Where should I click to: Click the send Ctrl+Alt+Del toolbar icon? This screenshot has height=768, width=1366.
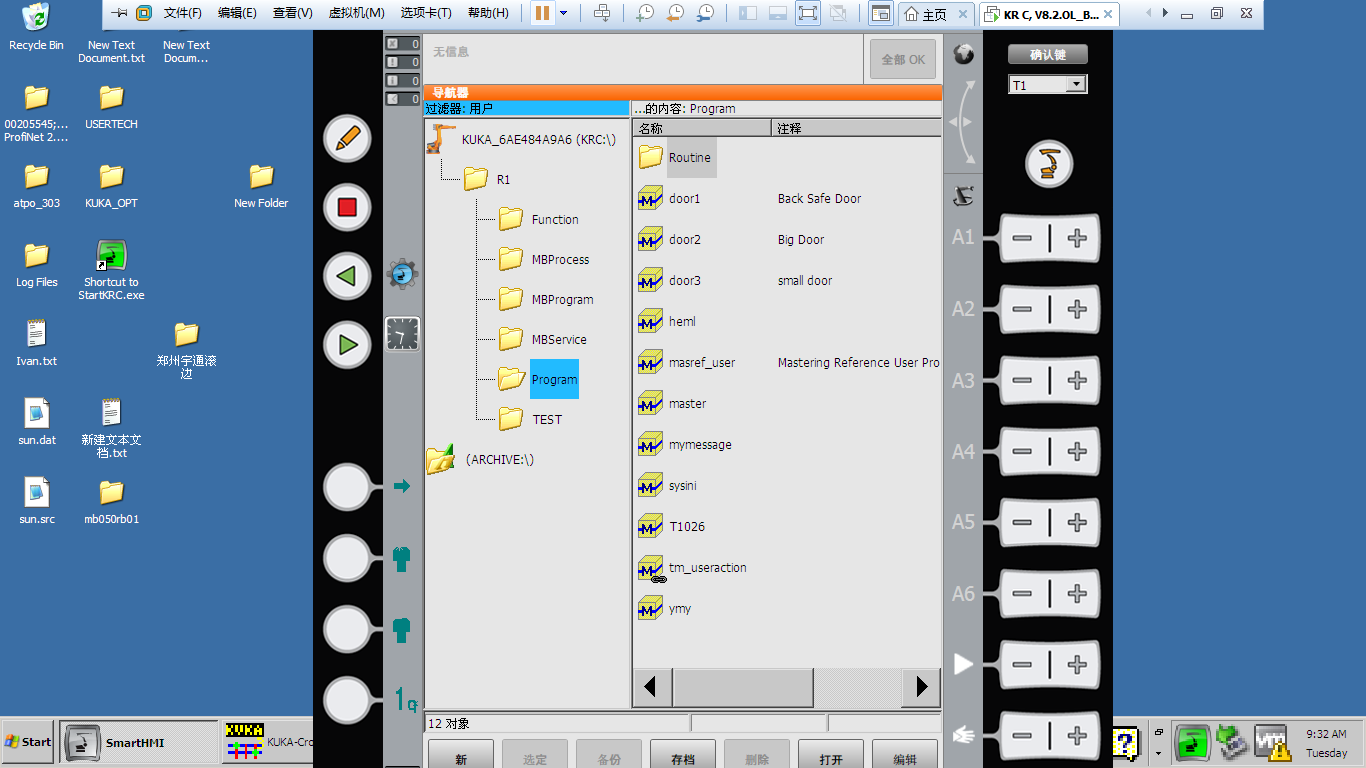[602, 13]
